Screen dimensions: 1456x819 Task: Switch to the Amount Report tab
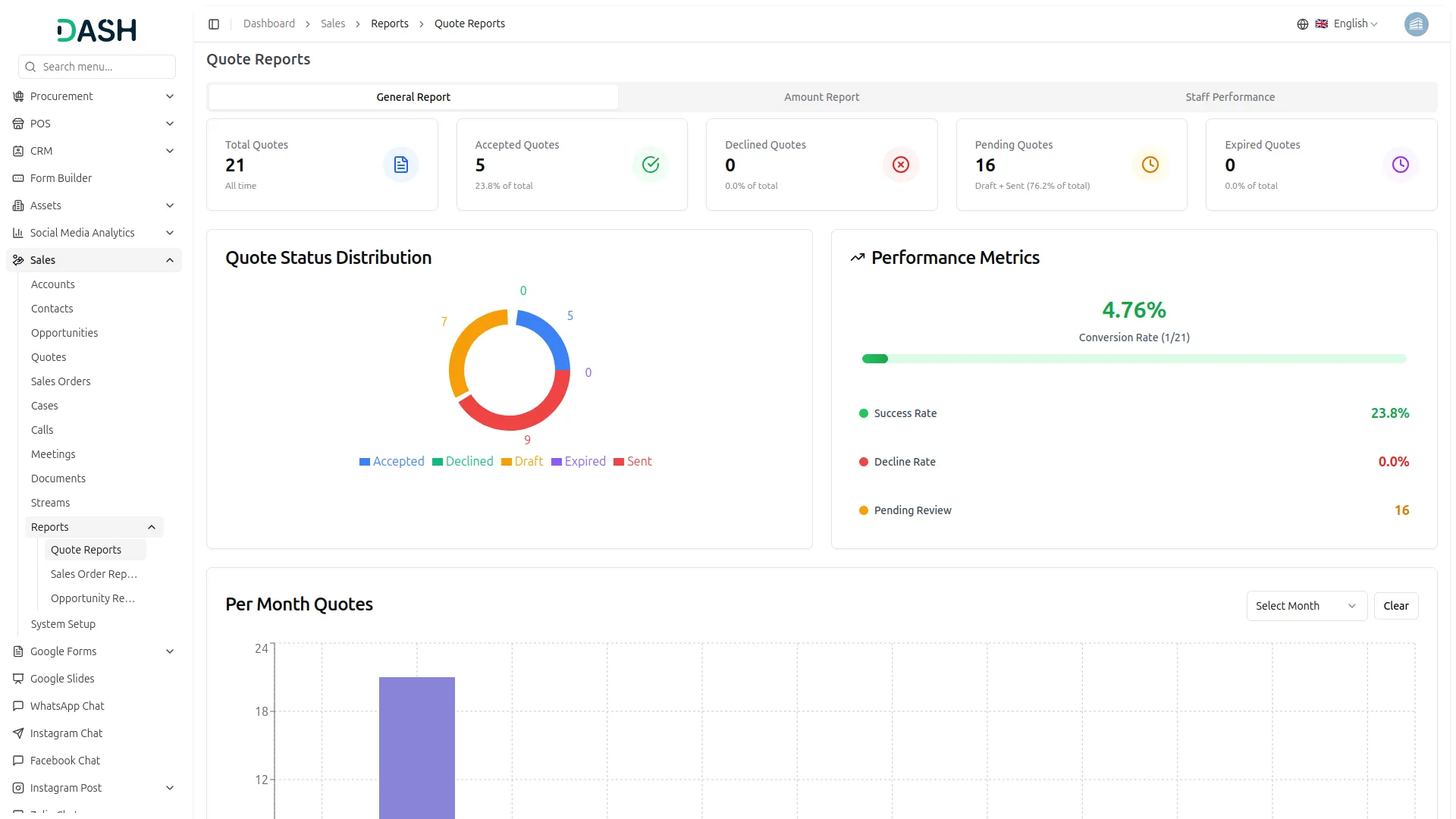821,97
